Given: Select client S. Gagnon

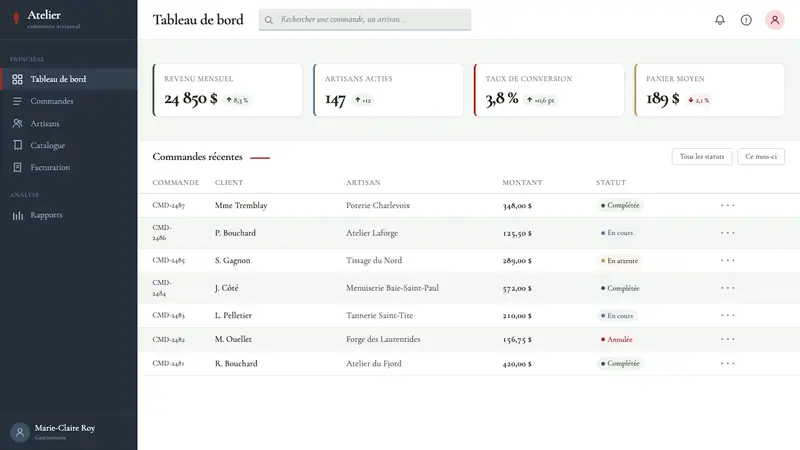Looking at the screenshot, I should point(233,260).
